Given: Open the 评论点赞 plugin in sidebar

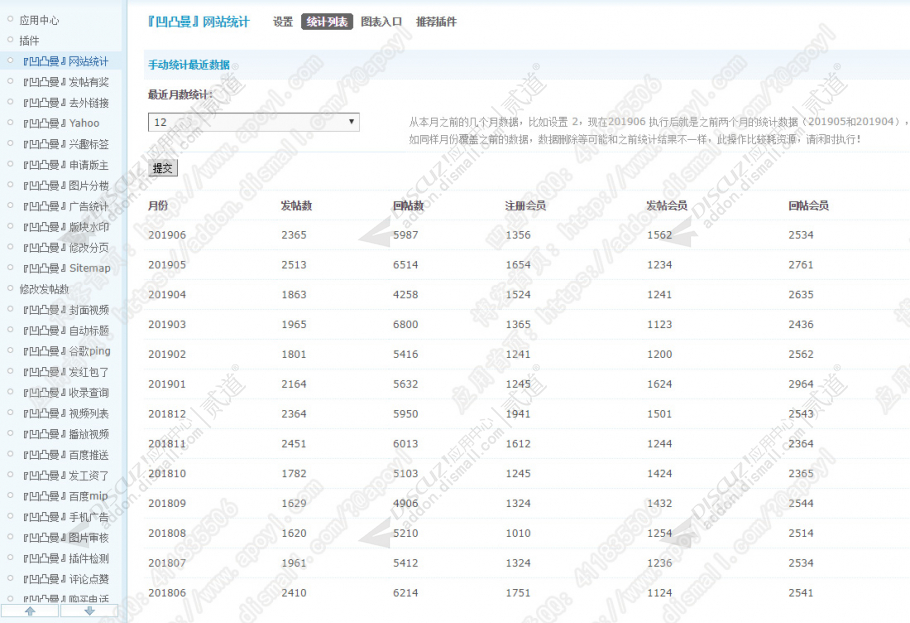Looking at the screenshot, I should tap(66, 579).
